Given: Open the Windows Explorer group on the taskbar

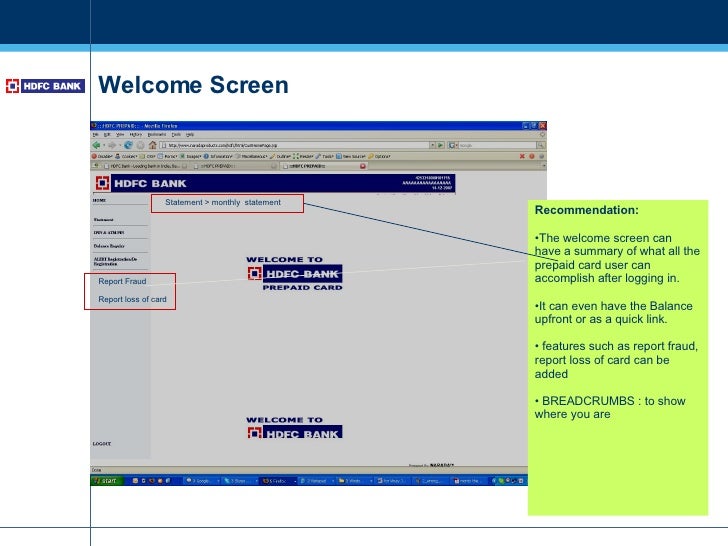Looking at the screenshot, I should [355, 481].
